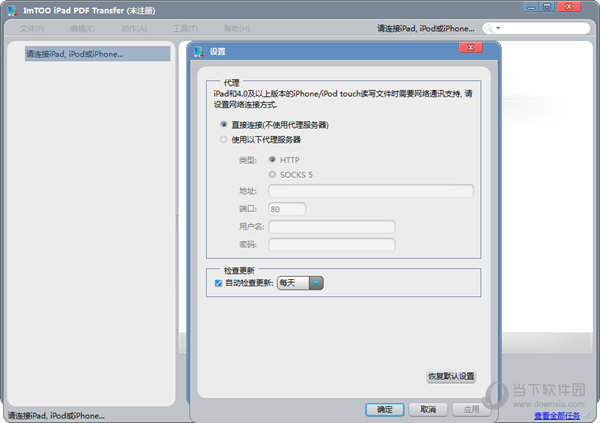
Task: Select use proxy server radio button
Action: coord(223,139)
